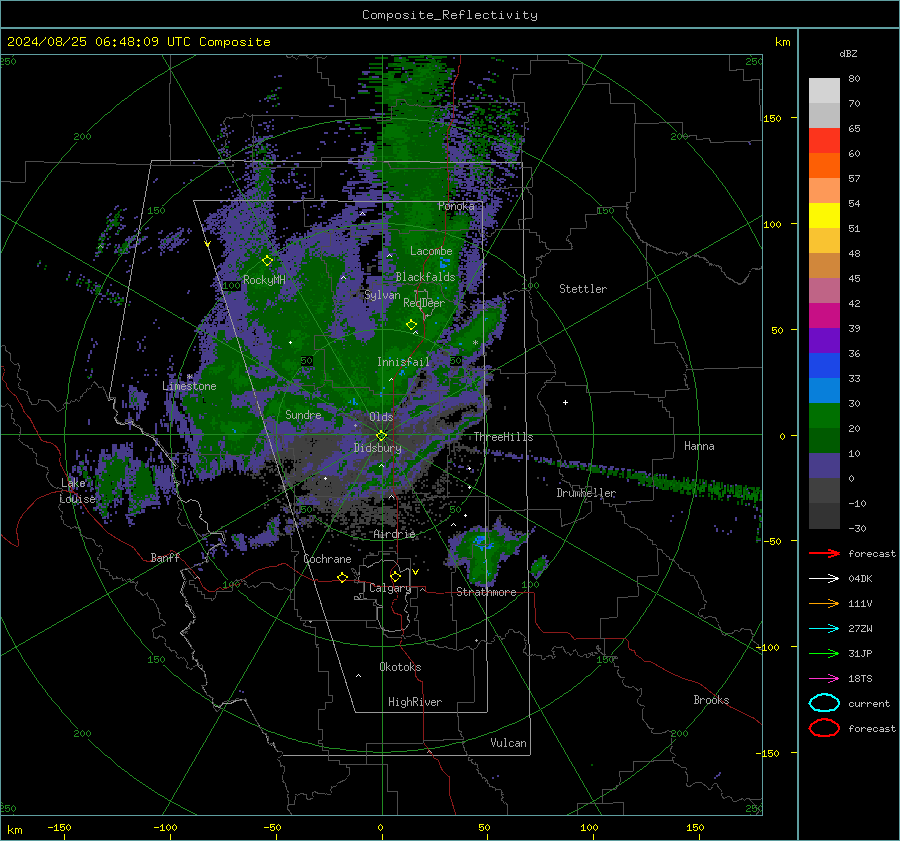Click yellow diamond marker below RedDeer
900x841 pixels.
(x=411, y=325)
